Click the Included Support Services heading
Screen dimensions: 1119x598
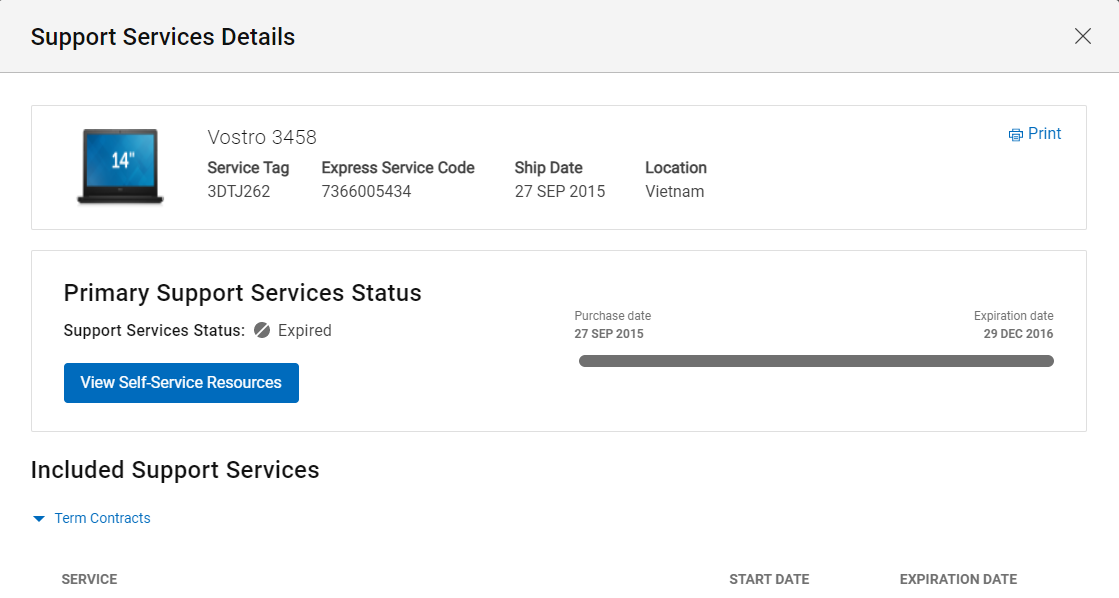(175, 470)
